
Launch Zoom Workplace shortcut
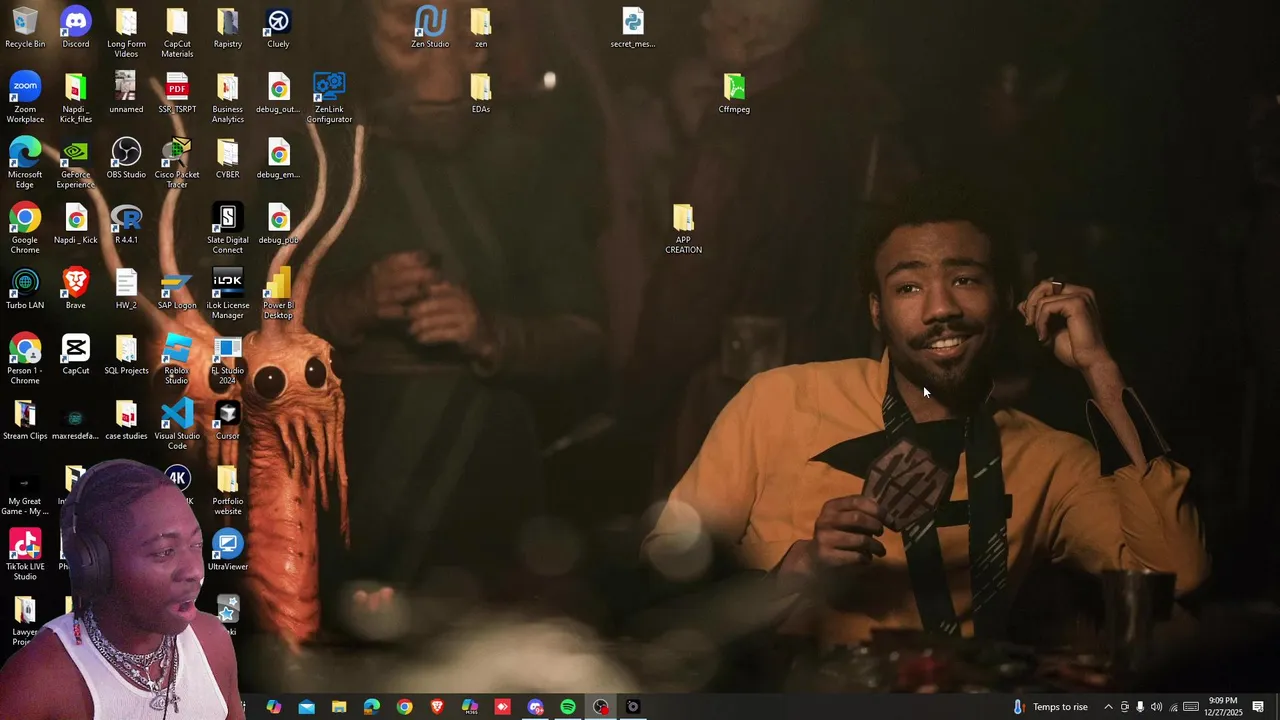pos(25,98)
